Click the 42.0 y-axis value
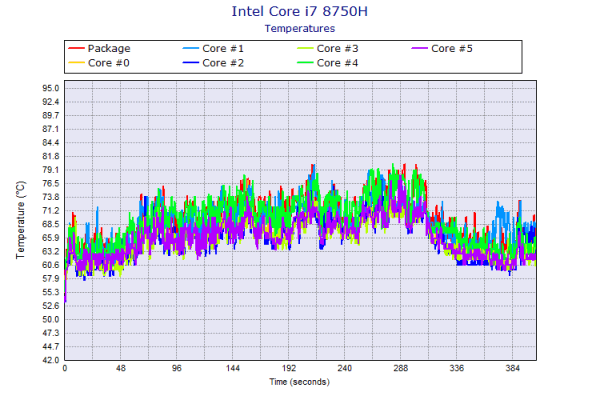Screen dimensions: 600x400 [x=51, y=360]
